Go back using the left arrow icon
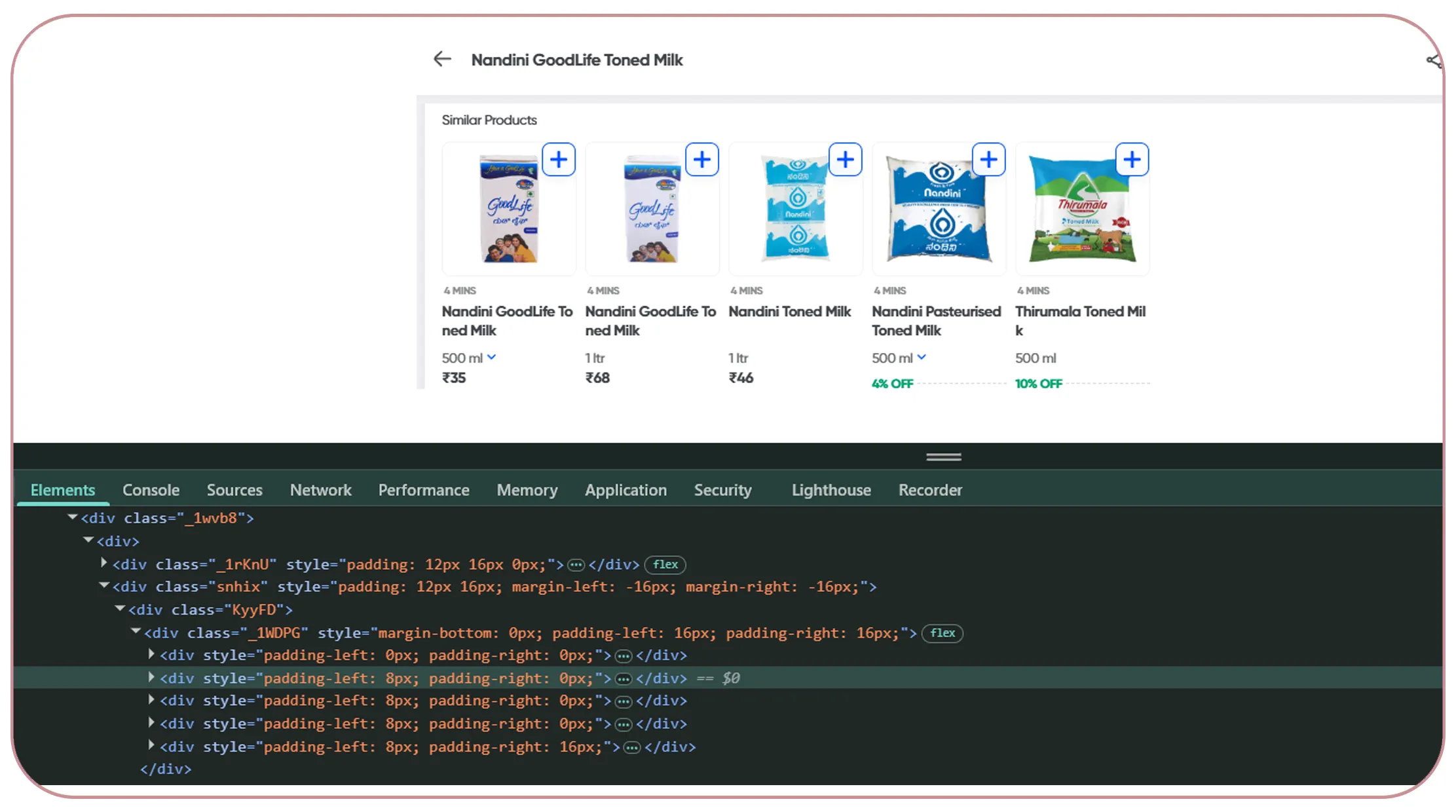The image size is (1456, 812). tap(443, 60)
